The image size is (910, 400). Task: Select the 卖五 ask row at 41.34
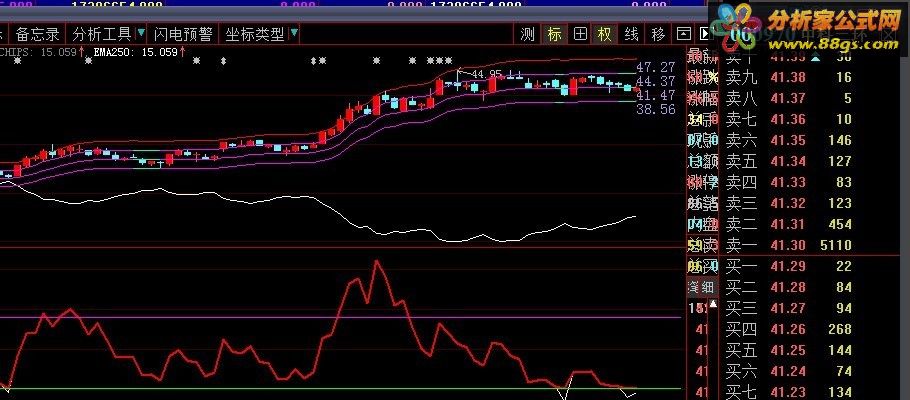(x=789, y=161)
